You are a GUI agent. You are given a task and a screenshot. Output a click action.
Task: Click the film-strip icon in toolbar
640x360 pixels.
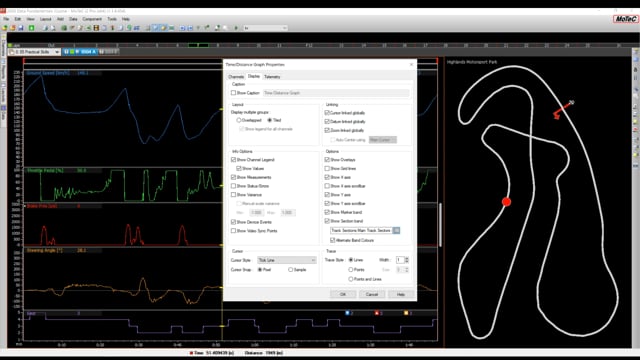point(96,28)
